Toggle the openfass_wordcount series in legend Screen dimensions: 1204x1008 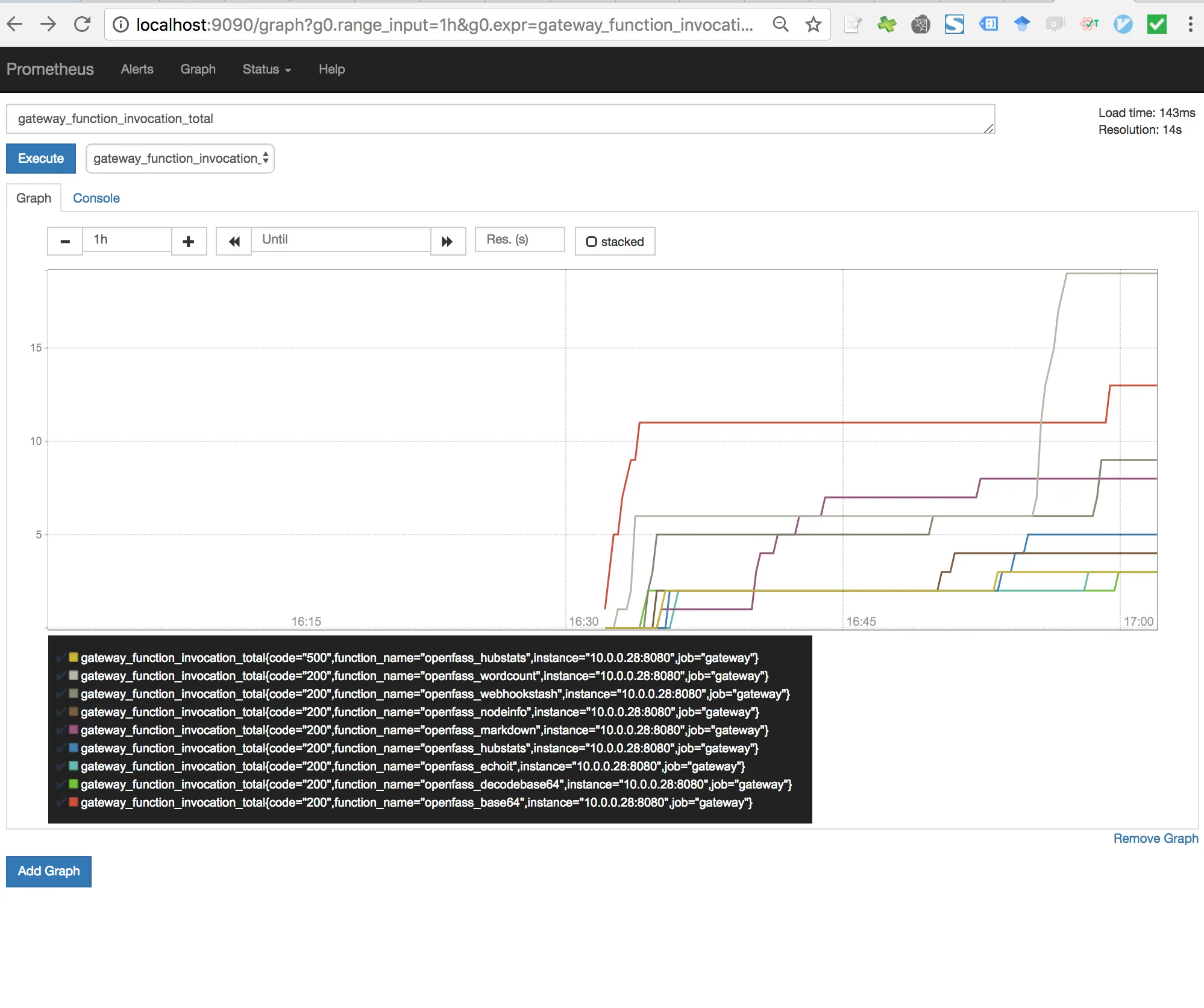point(424,676)
